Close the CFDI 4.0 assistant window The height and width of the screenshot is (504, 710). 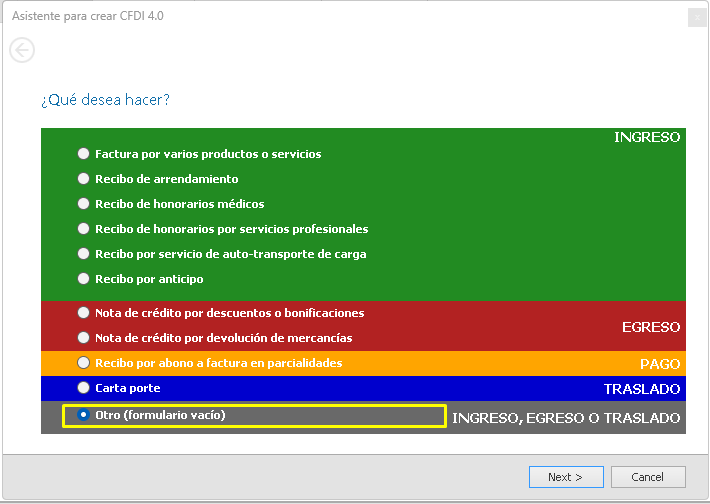(x=696, y=17)
